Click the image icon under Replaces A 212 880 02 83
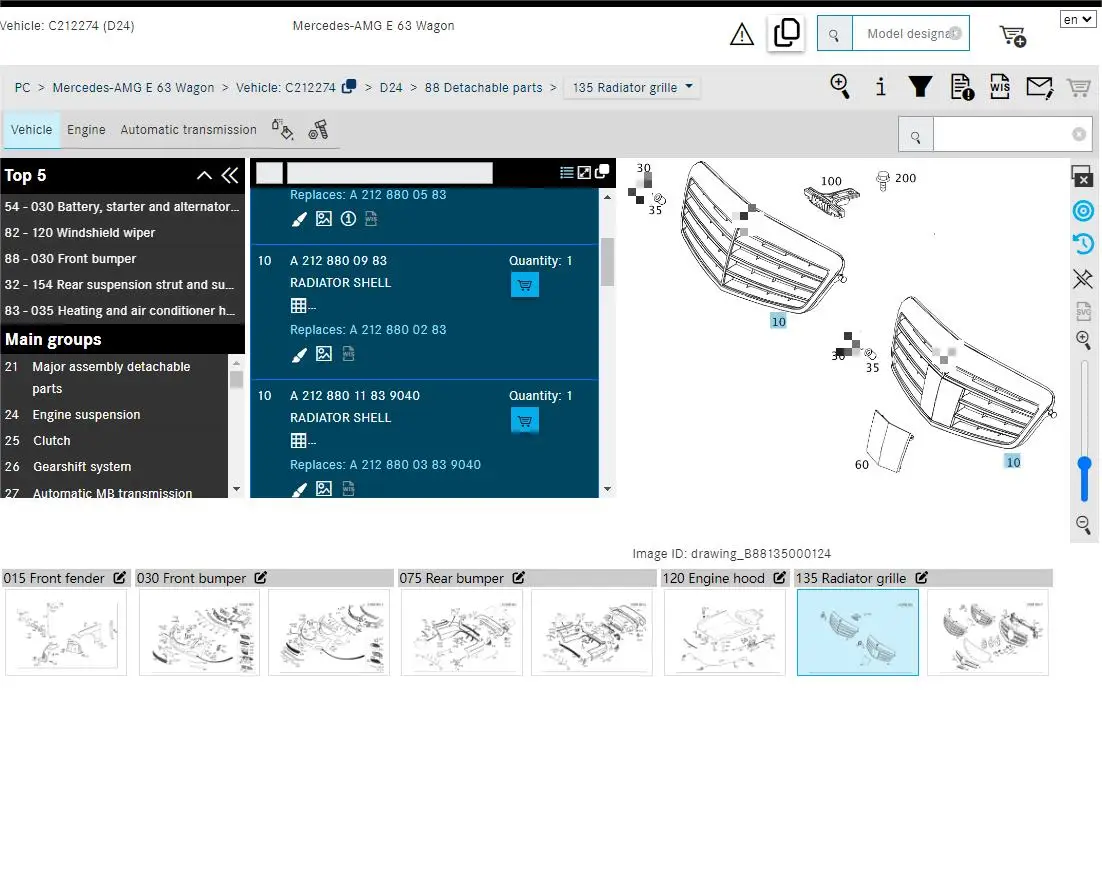 tap(323, 354)
